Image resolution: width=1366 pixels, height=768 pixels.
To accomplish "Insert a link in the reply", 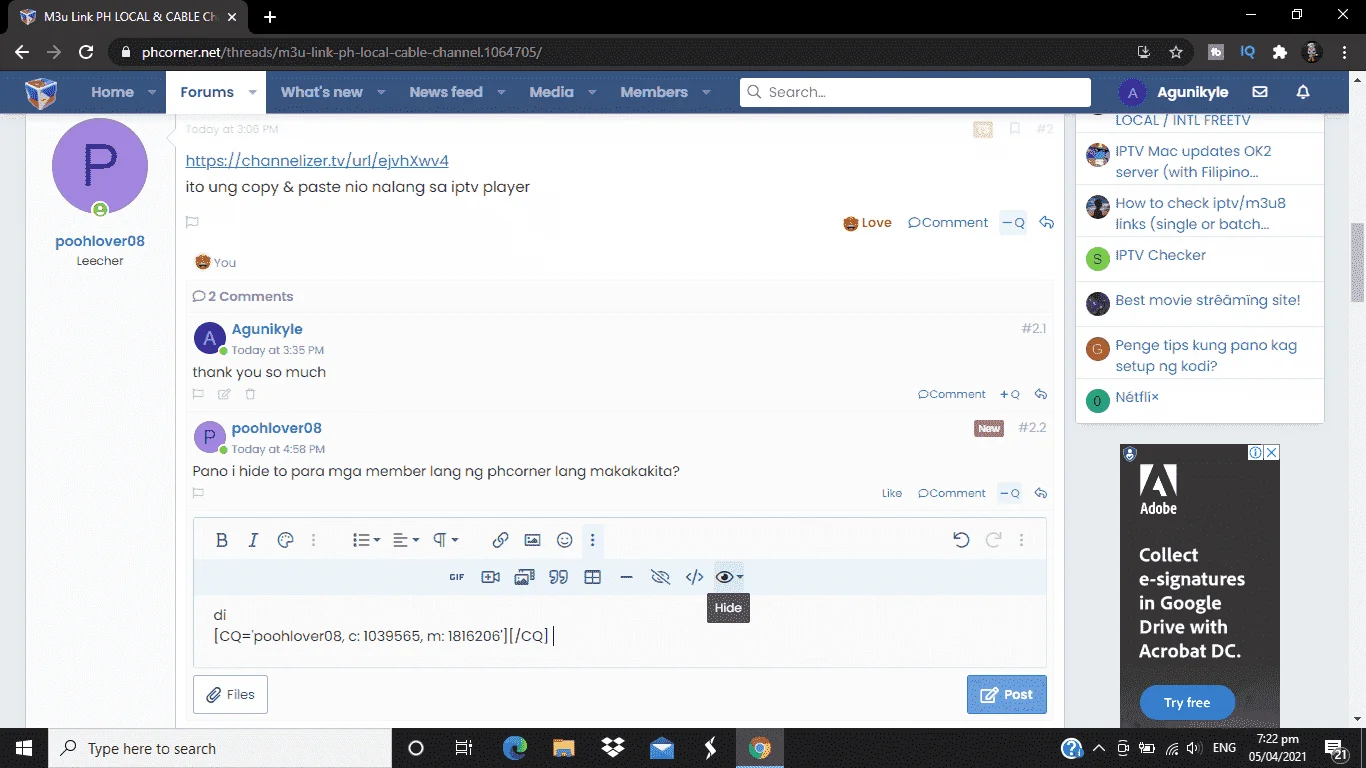I will point(500,540).
